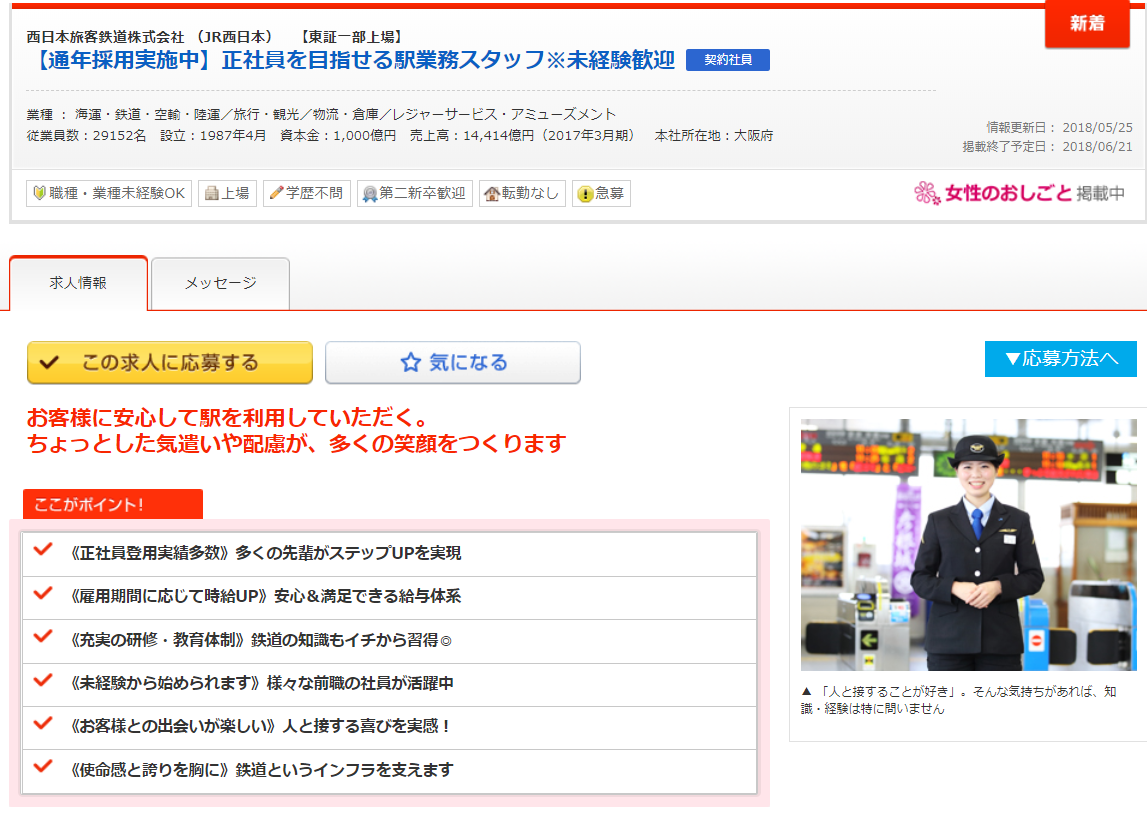The height and width of the screenshot is (813, 1147).
Task: Click the second headline line ちょっとした気遣いや配慮が
Action: 296,443
